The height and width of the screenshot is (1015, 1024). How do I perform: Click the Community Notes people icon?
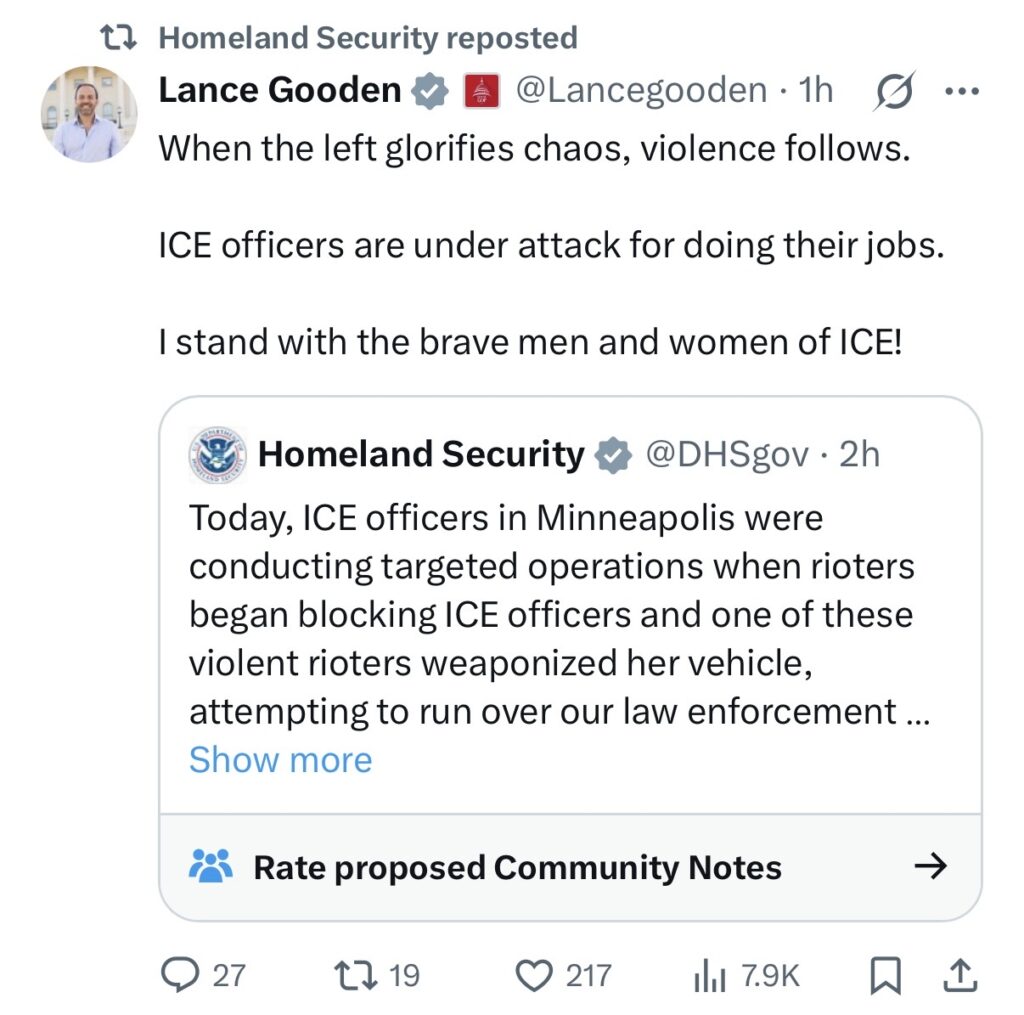(x=211, y=865)
